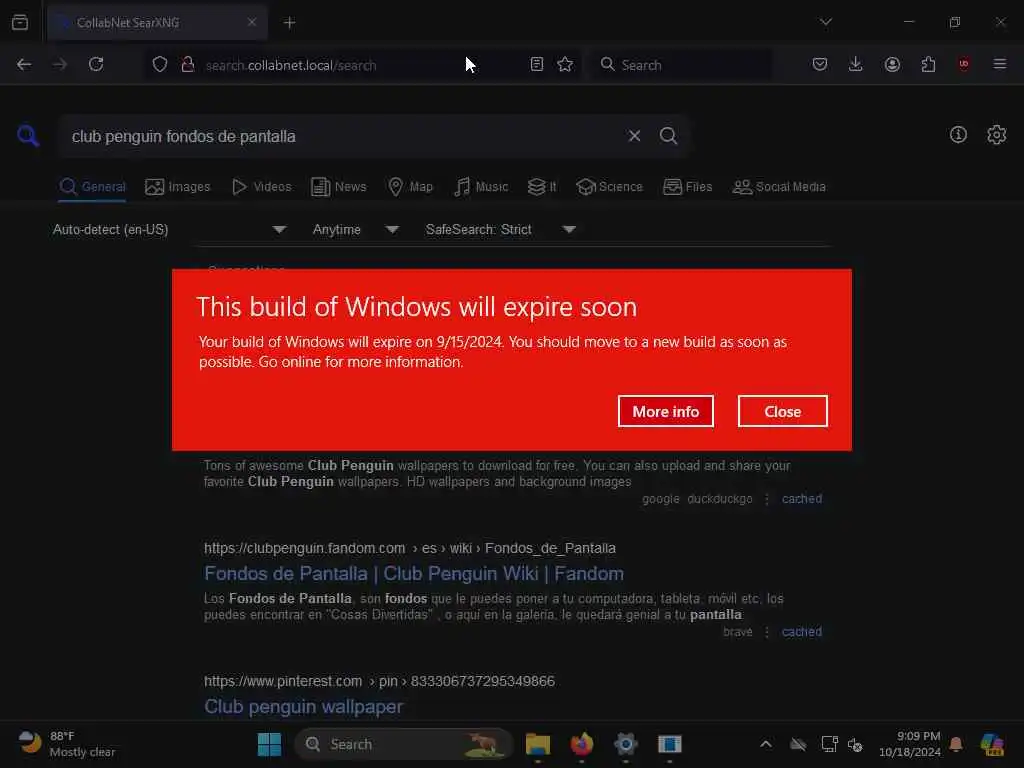Open the tracking protection shield icon

pos(160,64)
